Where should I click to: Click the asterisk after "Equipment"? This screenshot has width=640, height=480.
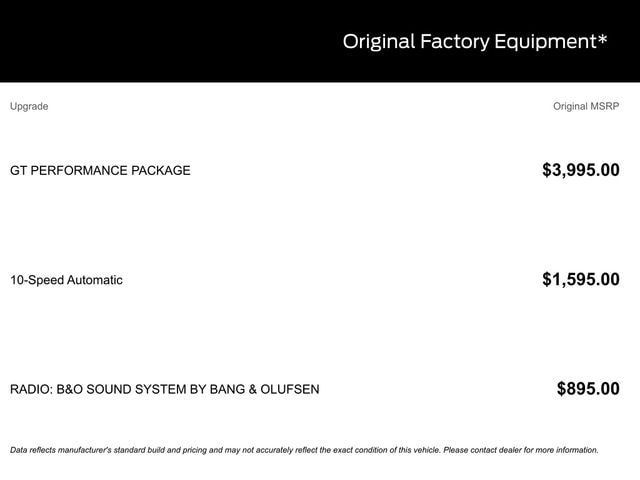(603, 39)
